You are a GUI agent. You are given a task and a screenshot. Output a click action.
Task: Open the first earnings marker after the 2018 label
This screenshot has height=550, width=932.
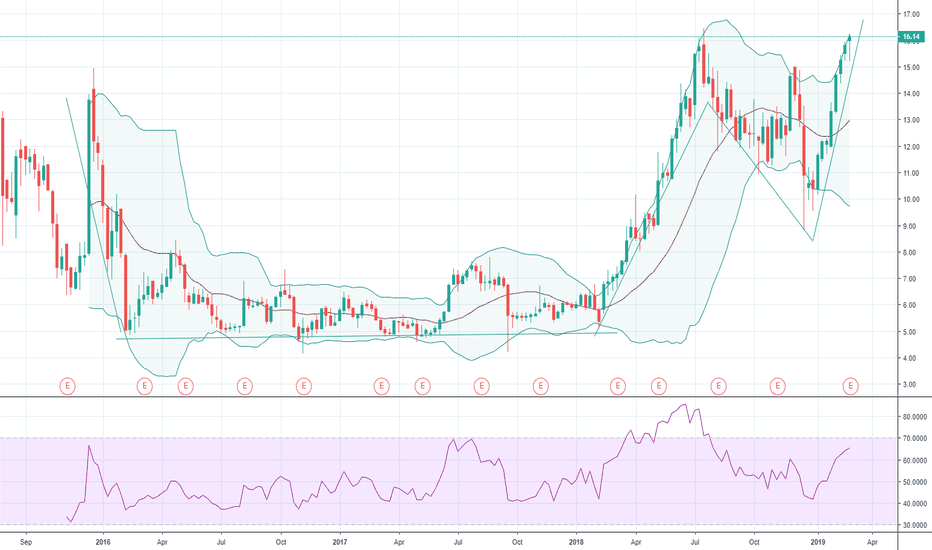click(618, 386)
